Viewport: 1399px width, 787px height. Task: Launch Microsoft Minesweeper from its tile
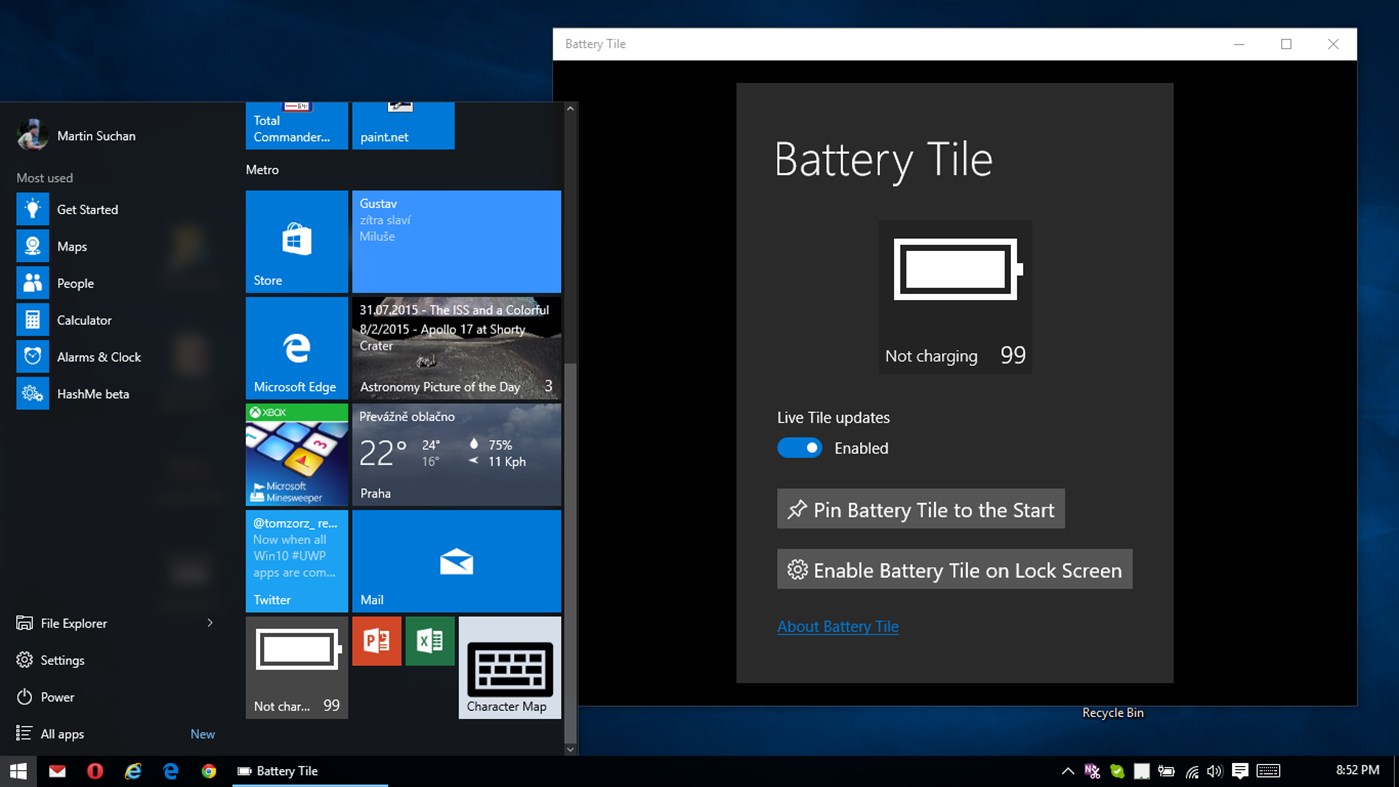(x=296, y=455)
